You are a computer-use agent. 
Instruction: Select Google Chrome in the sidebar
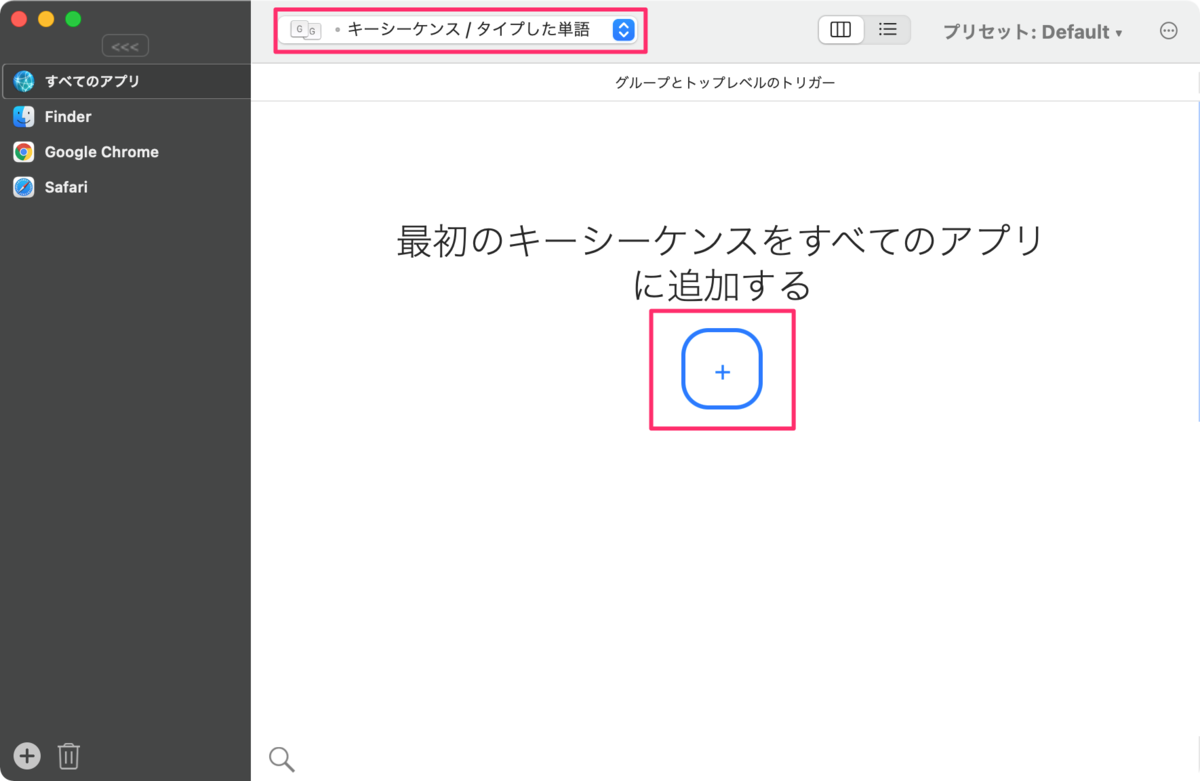click(100, 152)
